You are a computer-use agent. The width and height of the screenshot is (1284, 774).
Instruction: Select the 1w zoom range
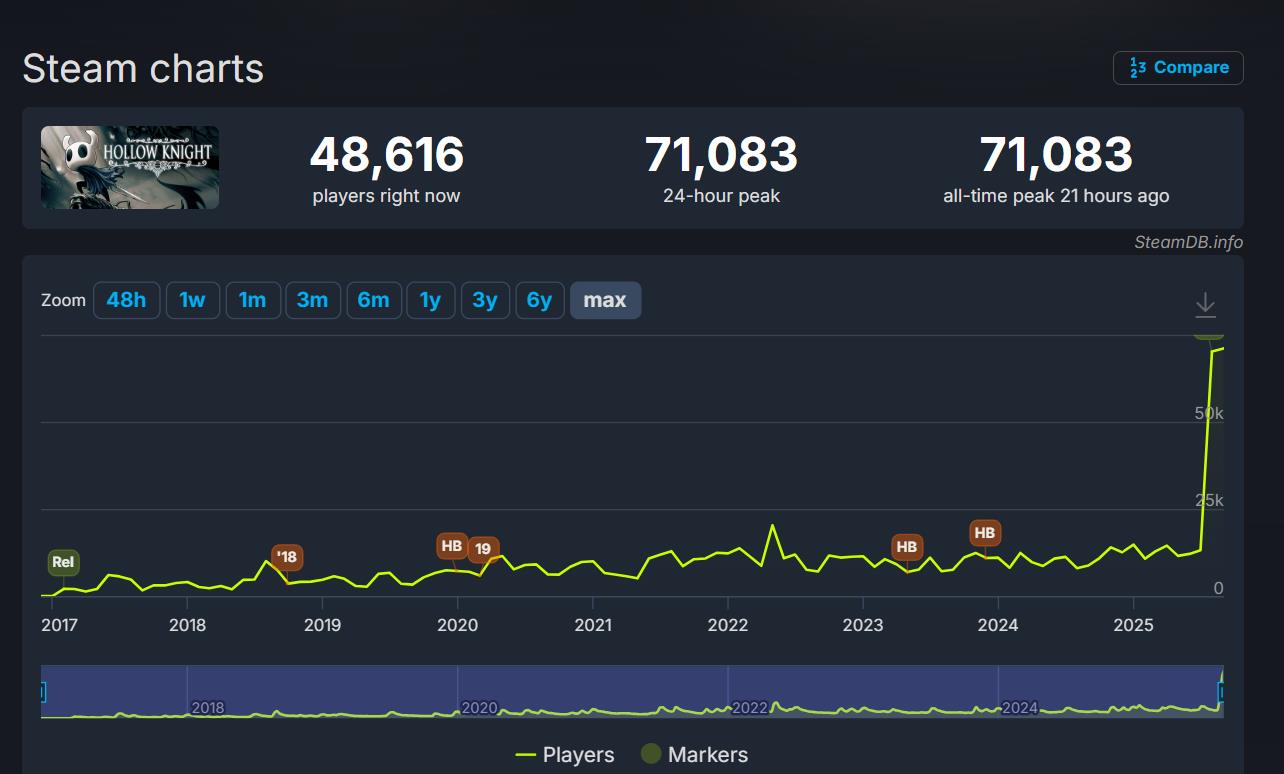[192, 300]
